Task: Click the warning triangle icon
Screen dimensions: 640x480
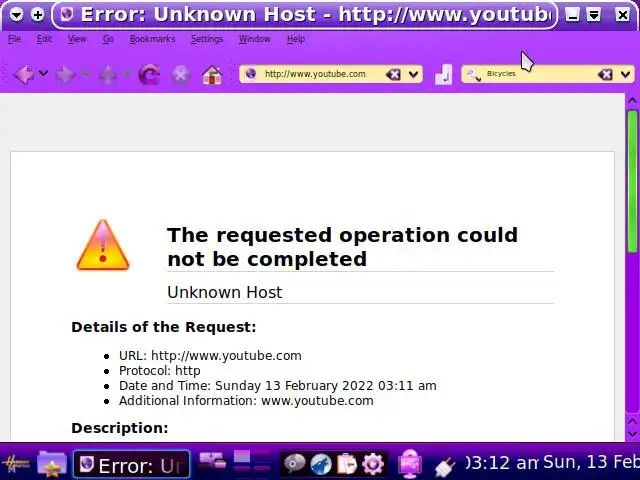Action: pos(103,245)
